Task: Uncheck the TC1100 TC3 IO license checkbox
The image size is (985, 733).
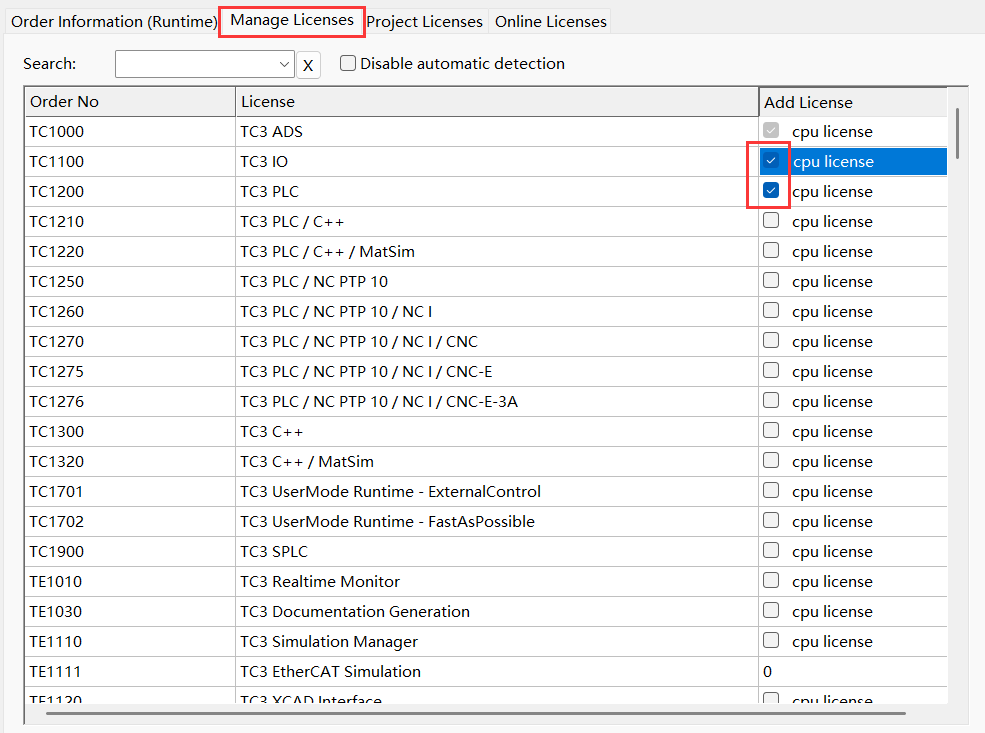Action: tap(771, 161)
